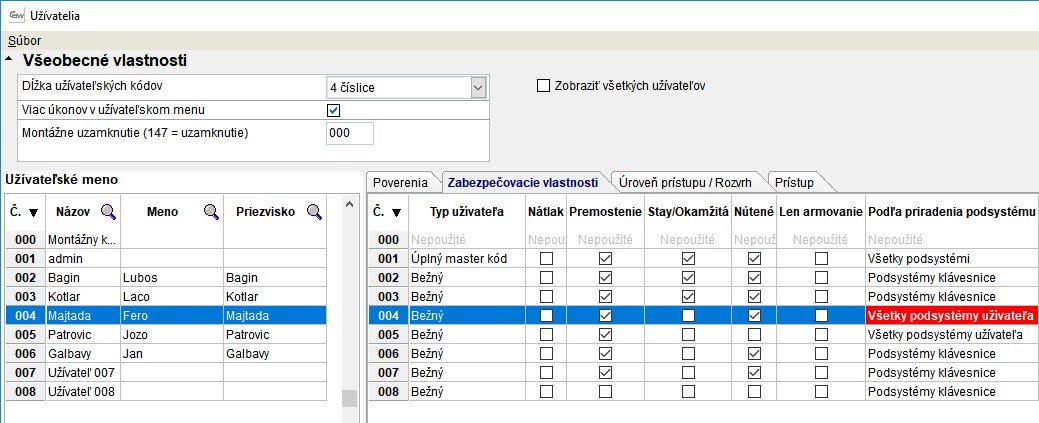Collapse the Všeobecné vlastnosti section
1039x423 pixels.
10,60
